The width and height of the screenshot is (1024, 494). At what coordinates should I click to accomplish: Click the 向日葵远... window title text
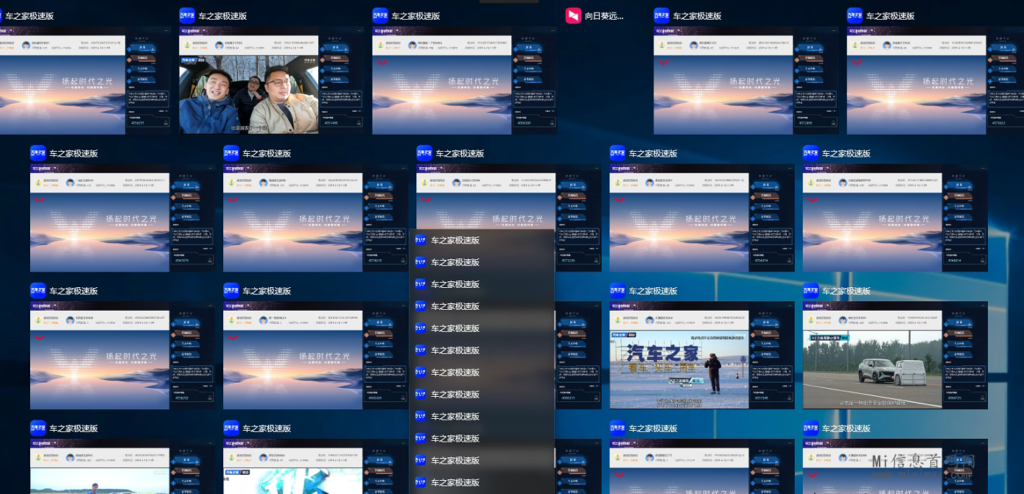point(604,16)
